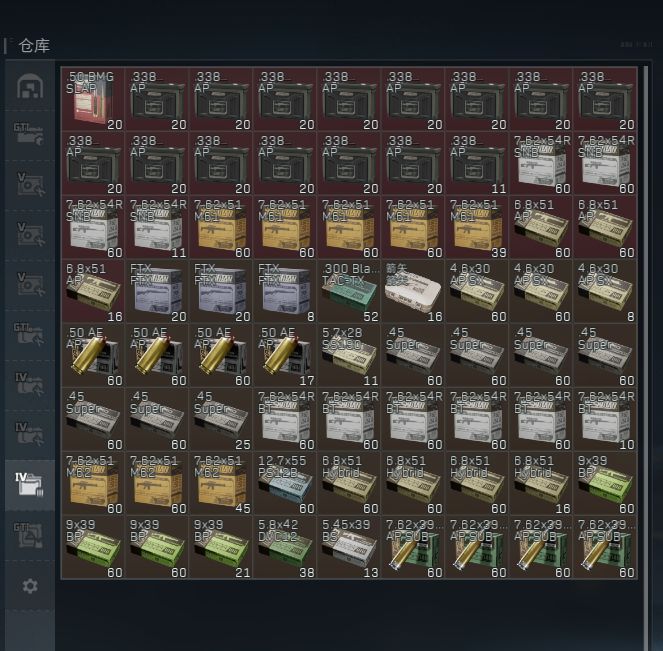Select the .338 AP stack of 11
The height and width of the screenshot is (651, 663).
pyautogui.click(x=477, y=163)
